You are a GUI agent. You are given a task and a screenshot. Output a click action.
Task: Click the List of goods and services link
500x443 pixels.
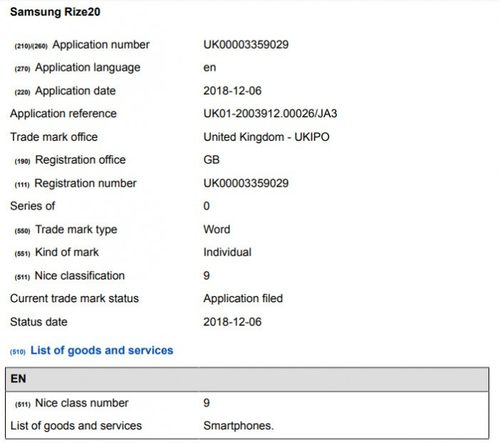[x=102, y=350]
